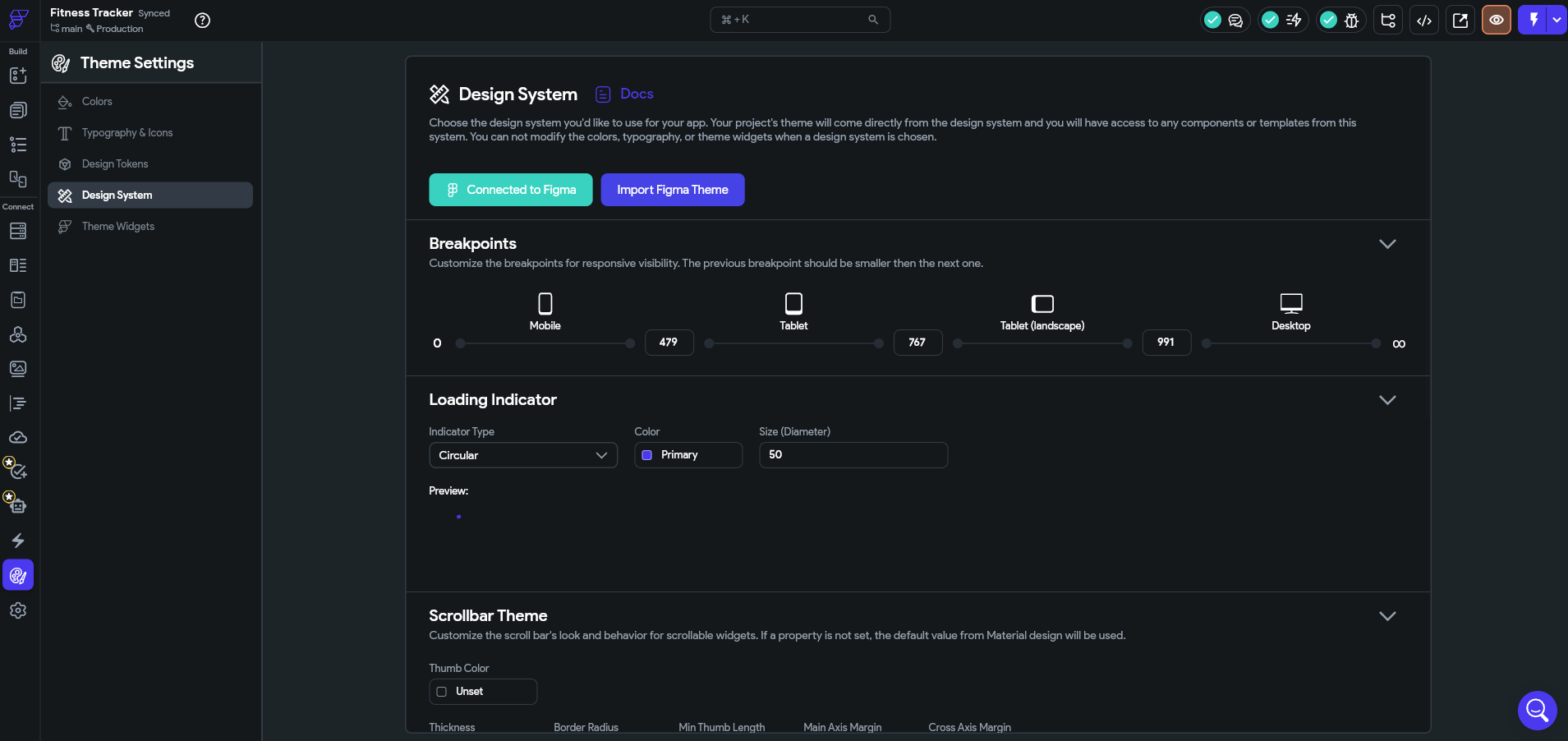Image resolution: width=1568 pixels, height=741 pixels.
Task: Open the View Code icon
Action: 1424,21
